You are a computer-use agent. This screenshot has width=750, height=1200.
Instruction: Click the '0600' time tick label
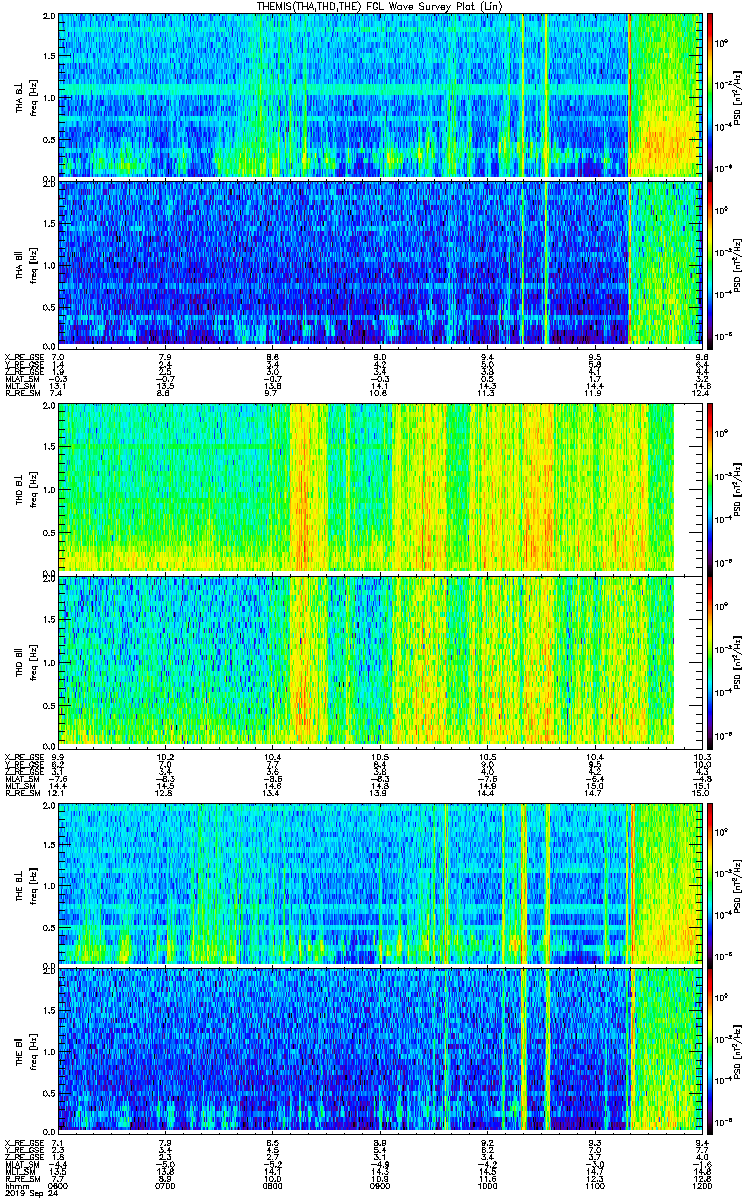58,1185
